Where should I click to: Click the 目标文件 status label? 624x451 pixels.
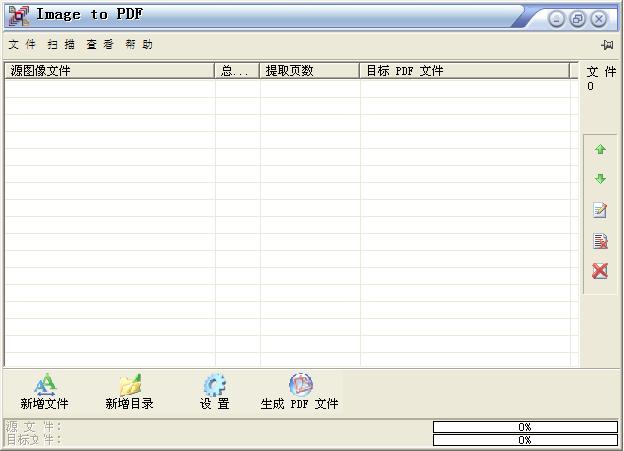[33, 439]
